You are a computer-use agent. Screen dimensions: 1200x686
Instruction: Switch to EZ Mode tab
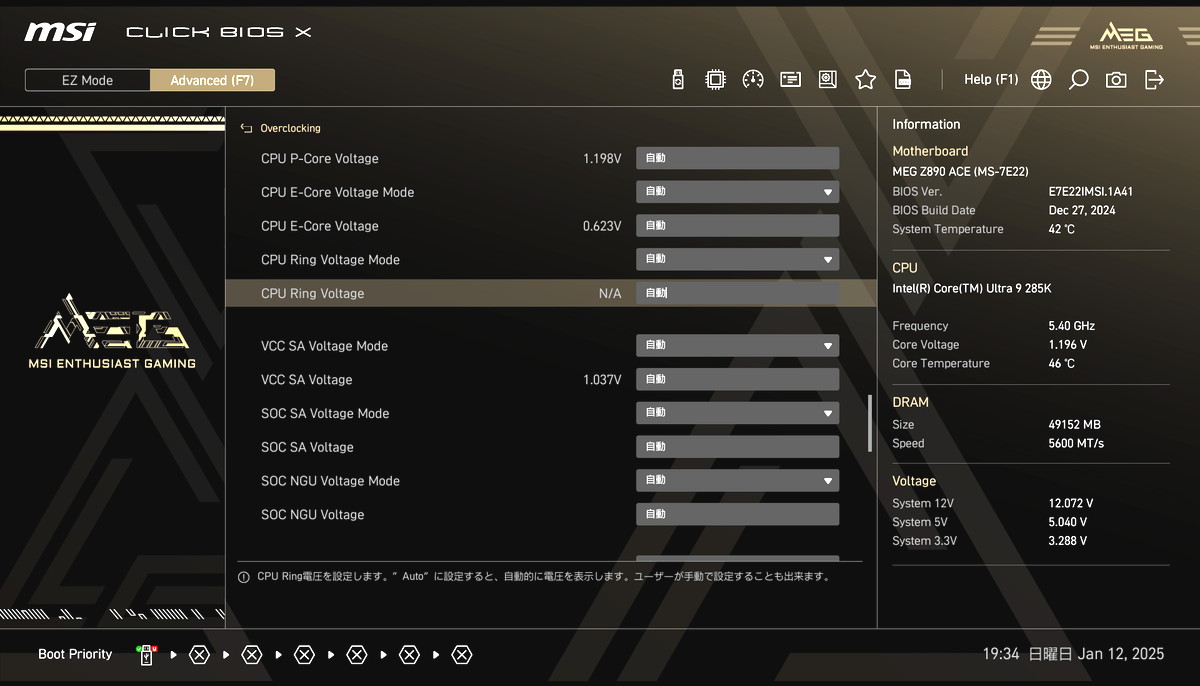coord(87,80)
